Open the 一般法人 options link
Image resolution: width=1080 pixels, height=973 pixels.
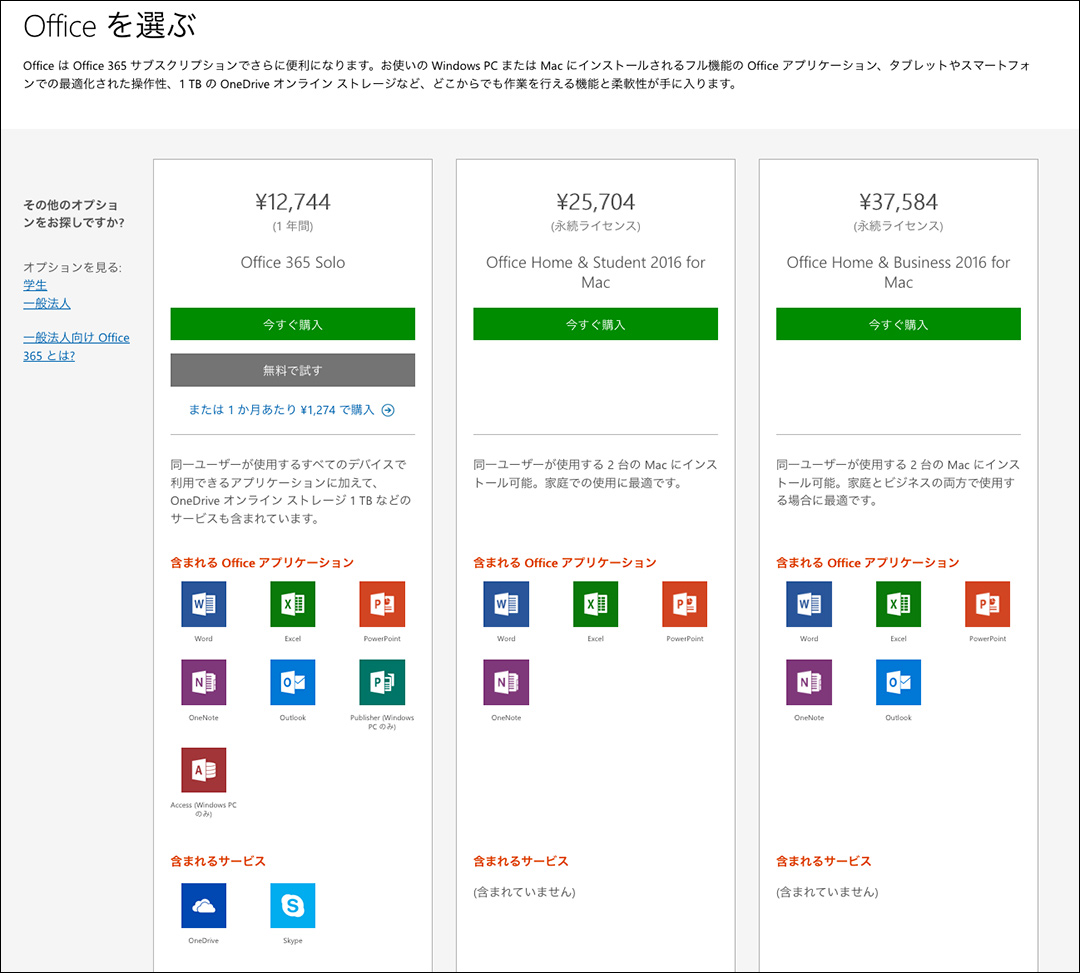(47, 304)
